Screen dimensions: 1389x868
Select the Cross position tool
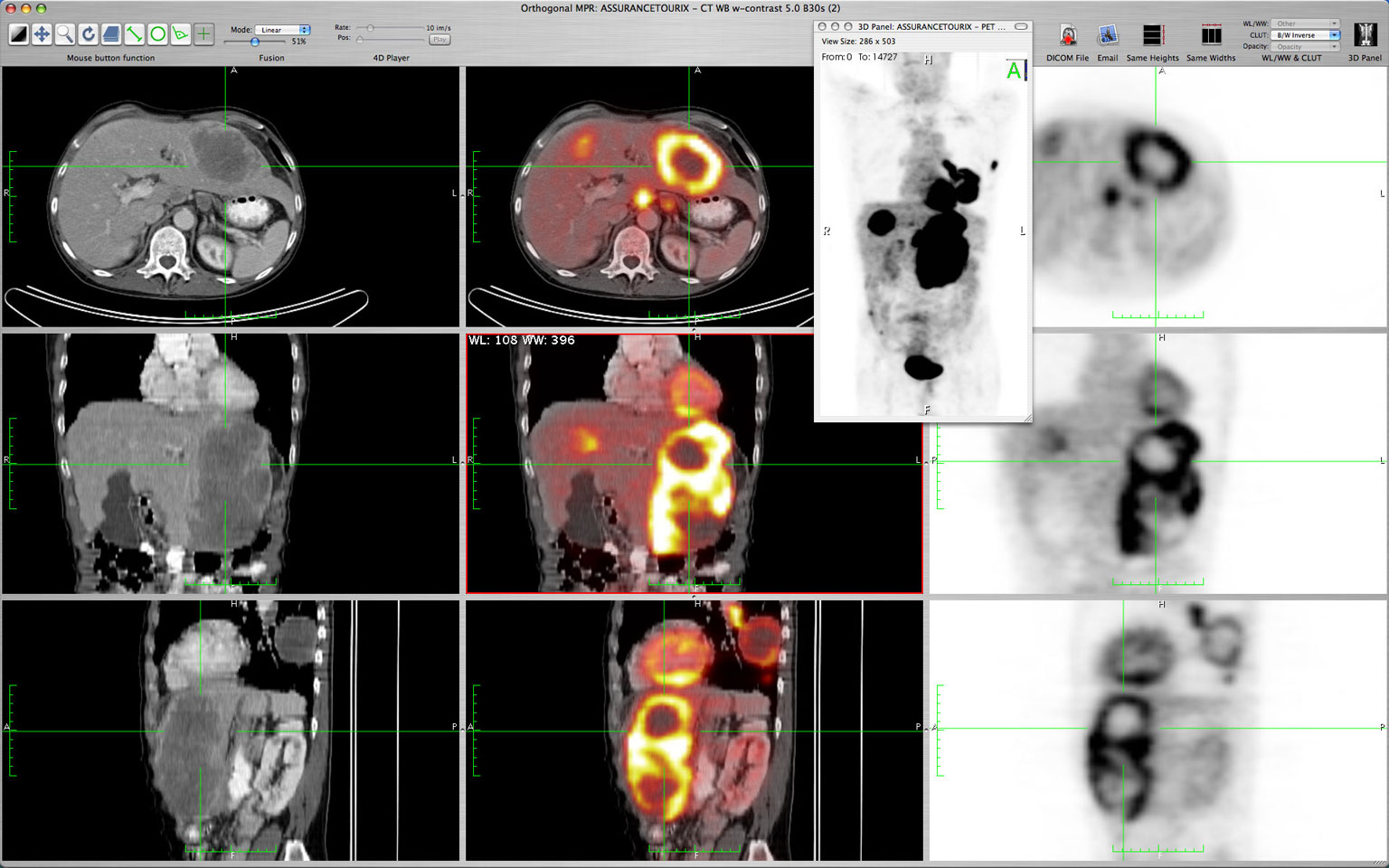[203, 34]
